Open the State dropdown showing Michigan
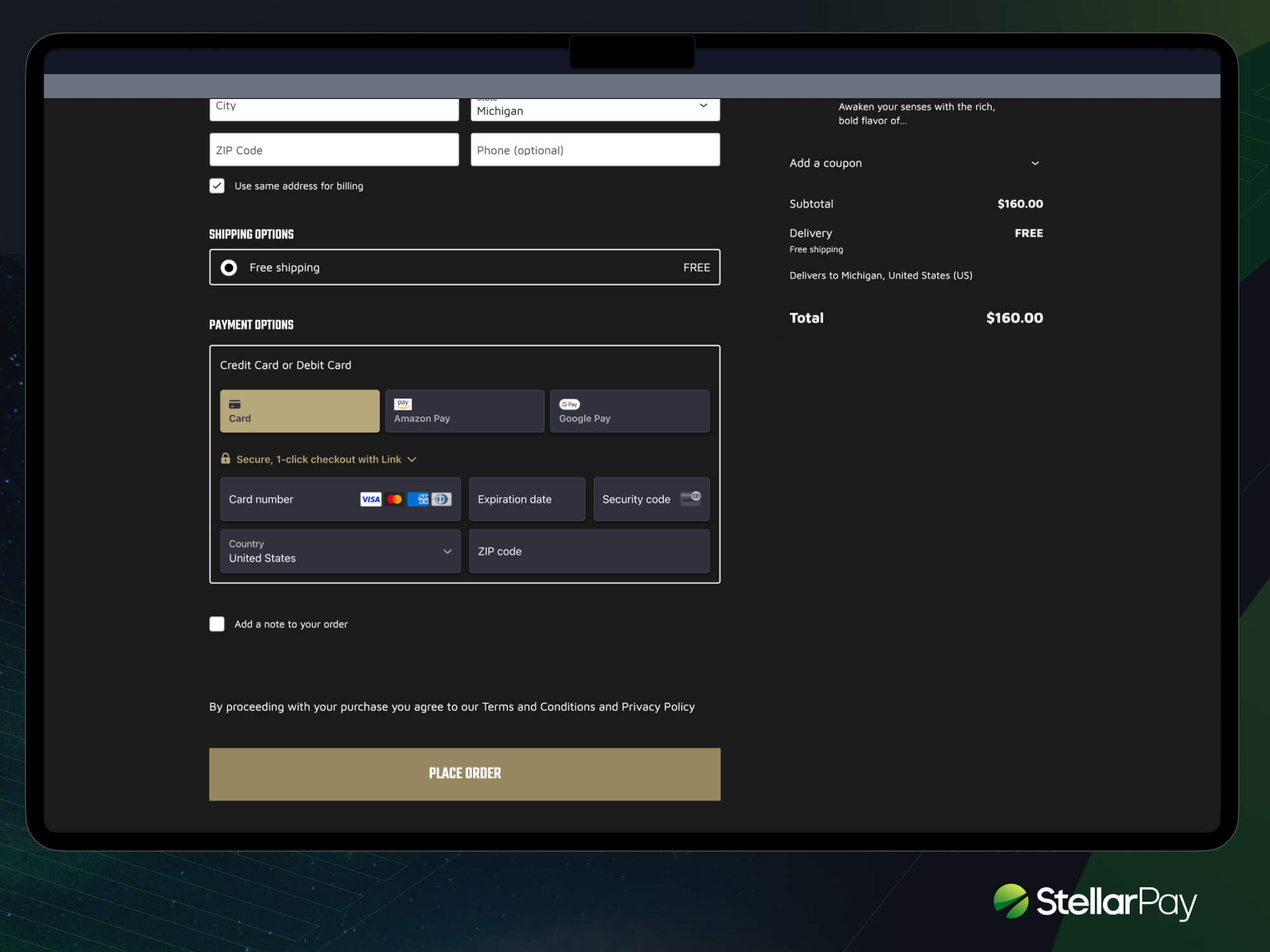 click(595, 109)
